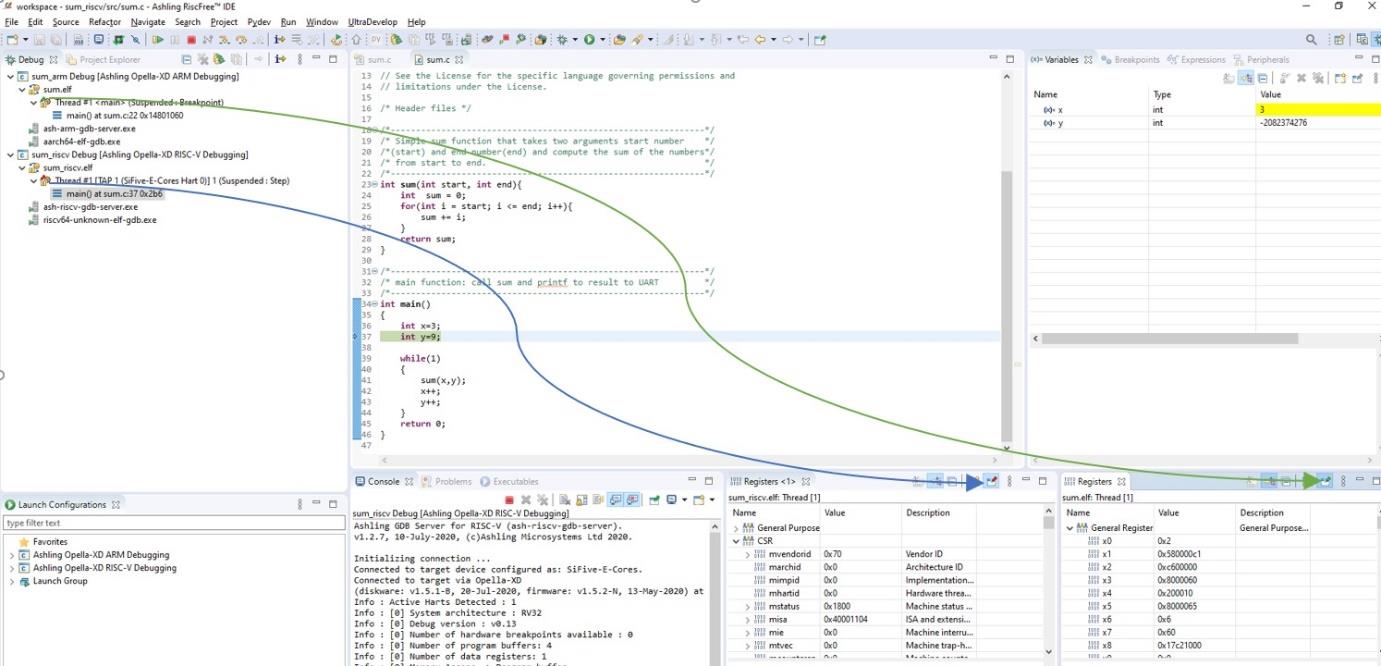
Task: Click the red Terminate toolbar icon
Action: [x=191, y=40]
